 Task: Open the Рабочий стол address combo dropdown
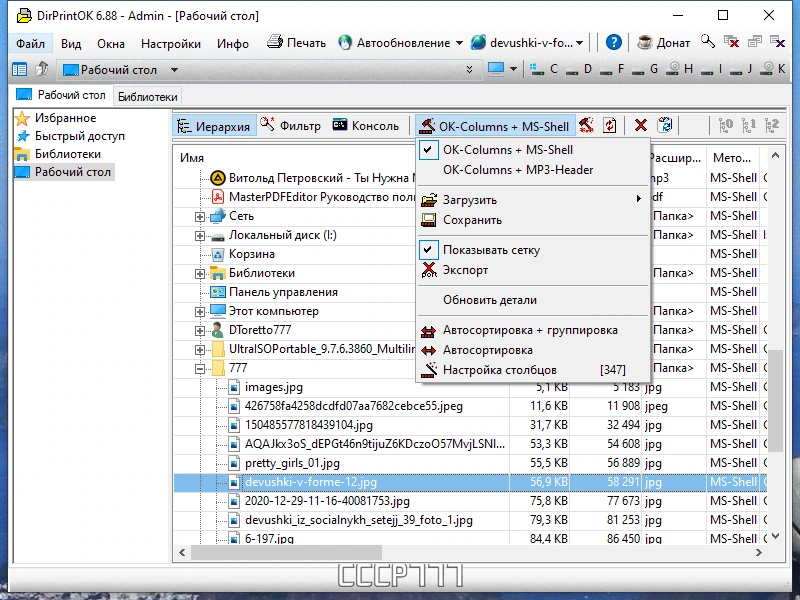tap(174, 70)
